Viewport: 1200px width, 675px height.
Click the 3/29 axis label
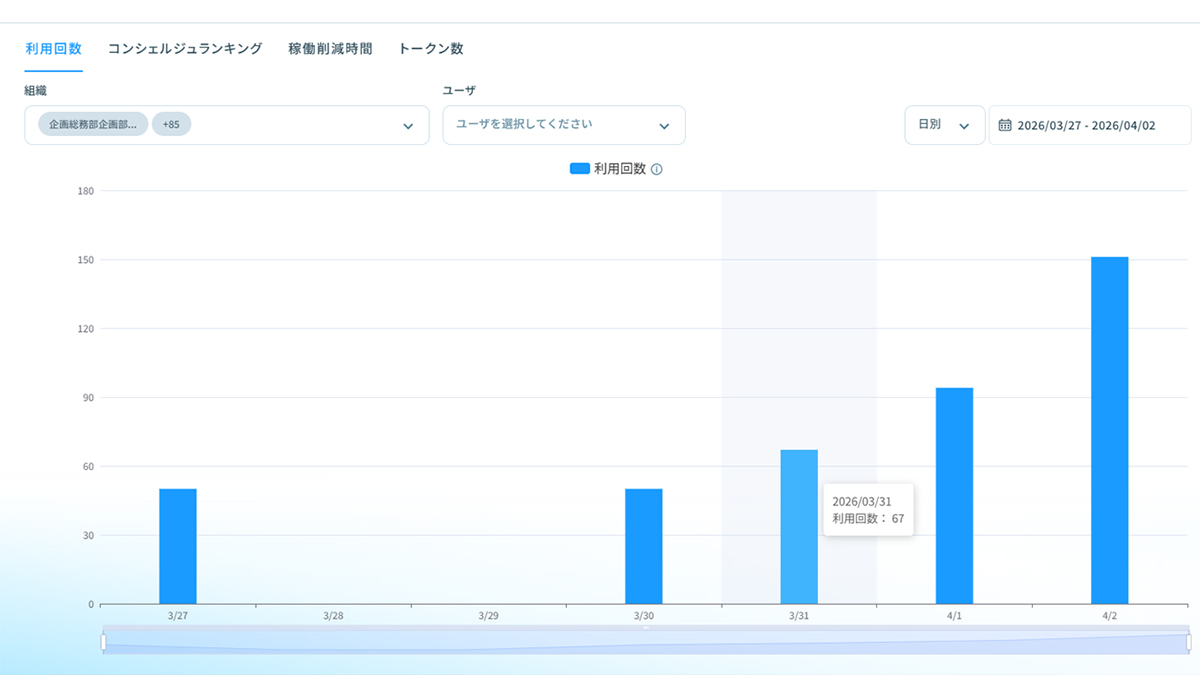pyautogui.click(x=488, y=616)
